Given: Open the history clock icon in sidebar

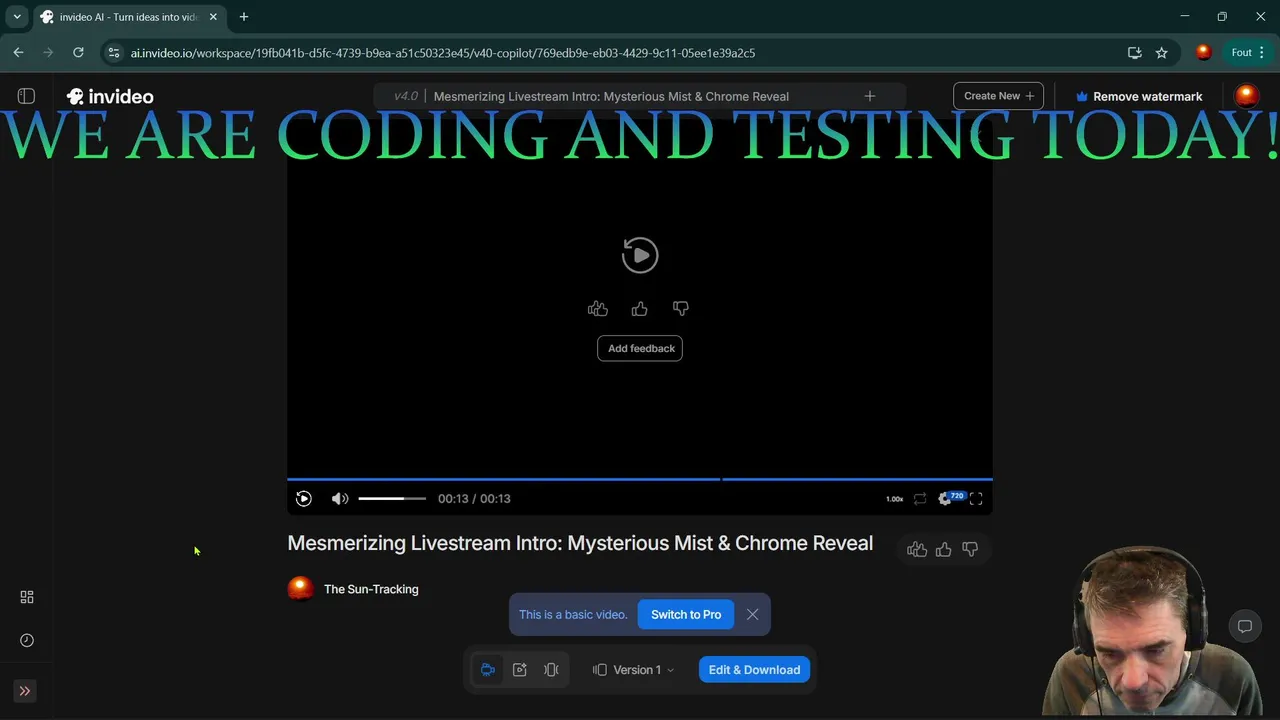Looking at the screenshot, I should click(27, 641).
